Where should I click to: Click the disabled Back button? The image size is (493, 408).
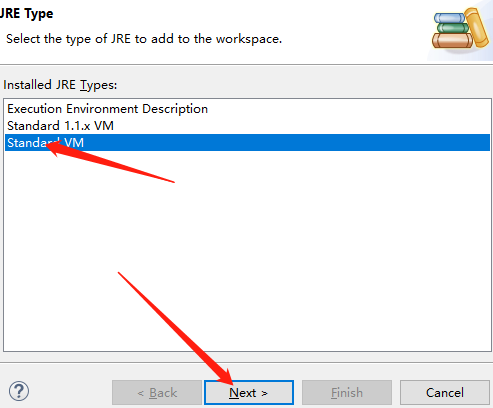157,392
